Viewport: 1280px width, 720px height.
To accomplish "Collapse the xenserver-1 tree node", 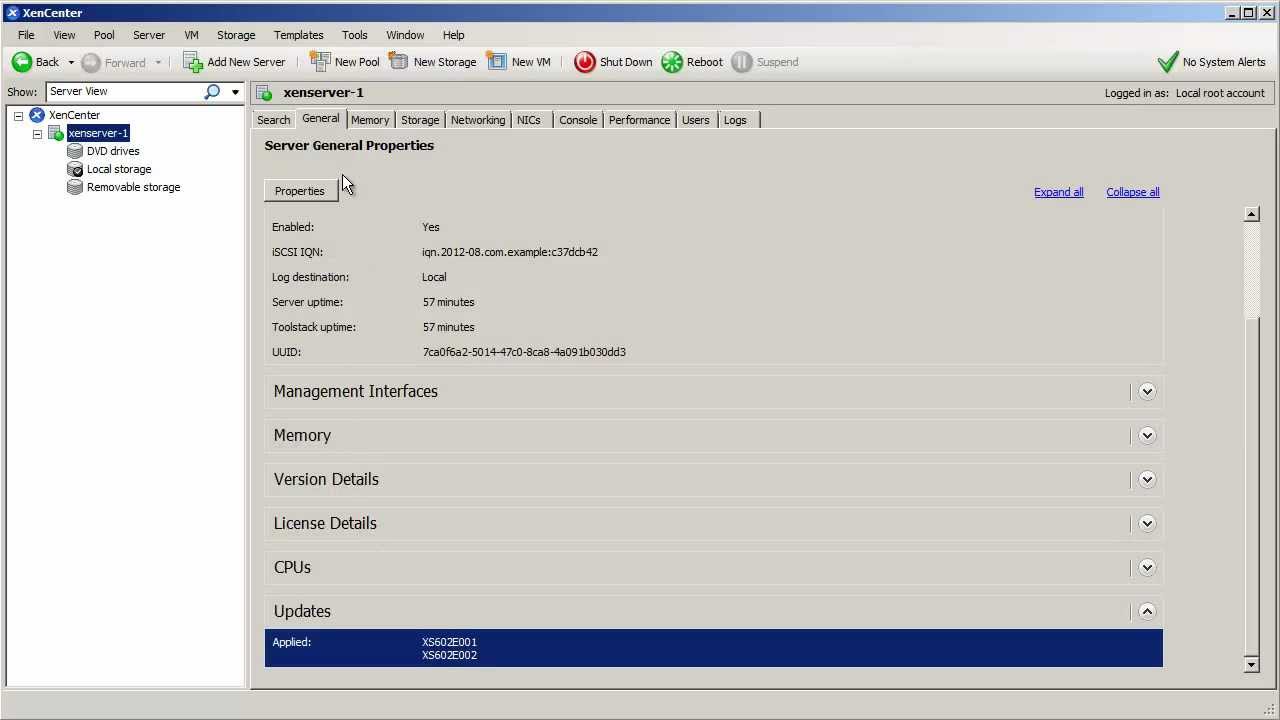I will tap(37, 134).
